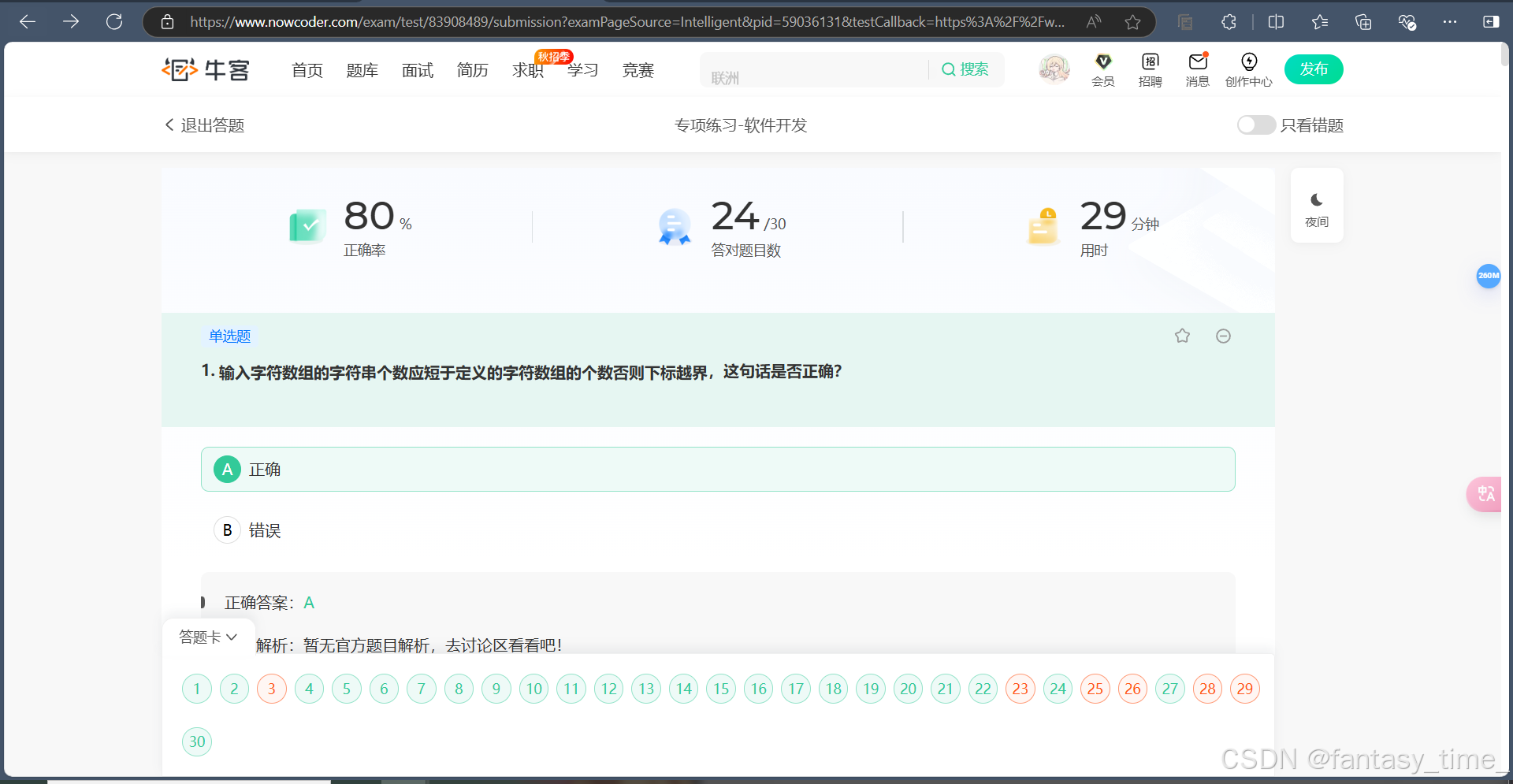Switch to the 题库 menu item
This screenshot has height=784, width=1513.
362,69
